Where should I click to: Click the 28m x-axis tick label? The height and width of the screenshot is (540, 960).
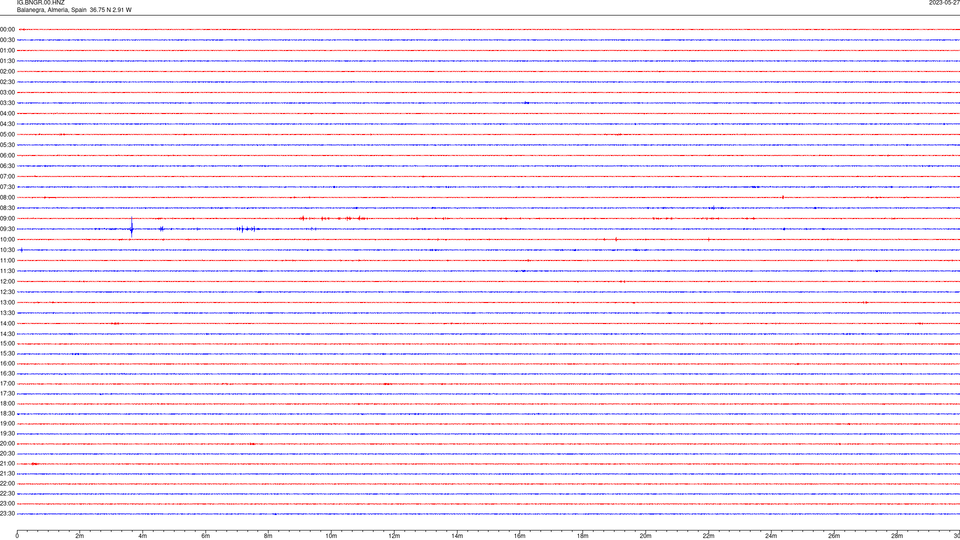[897, 536]
